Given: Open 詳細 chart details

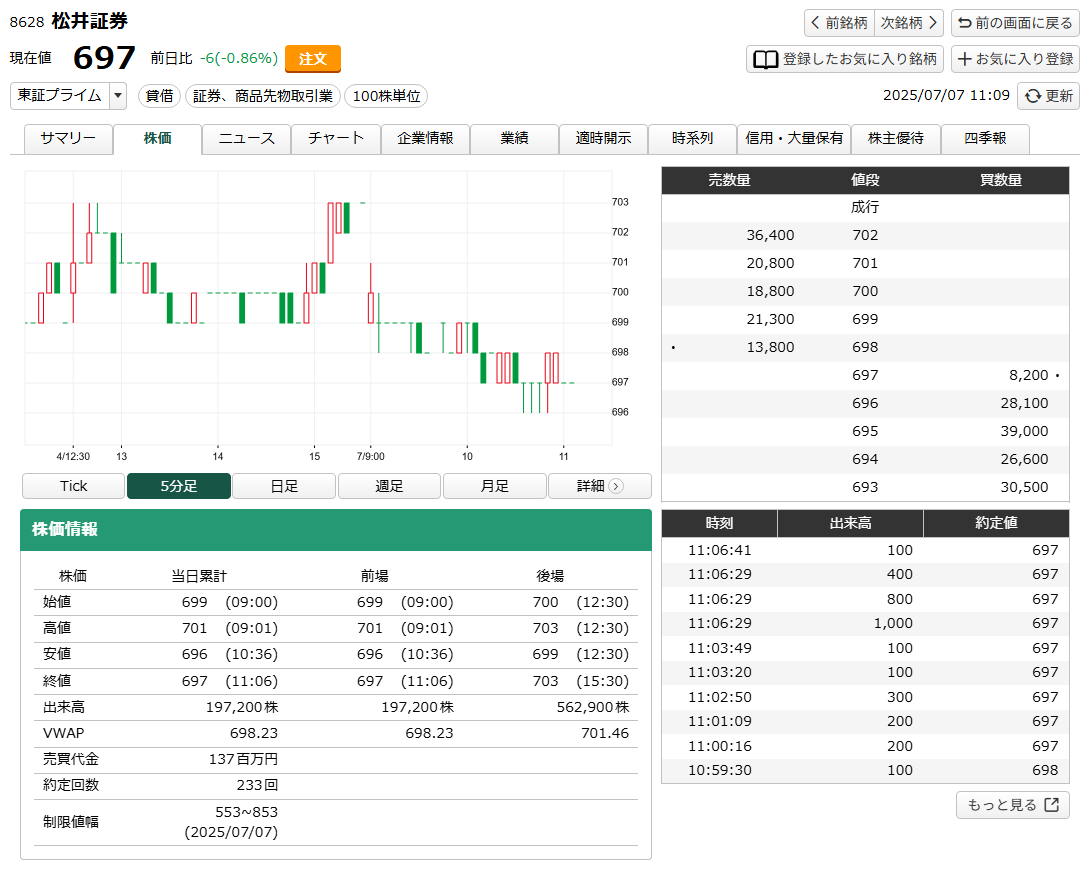Looking at the screenshot, I should coord(600,486).
